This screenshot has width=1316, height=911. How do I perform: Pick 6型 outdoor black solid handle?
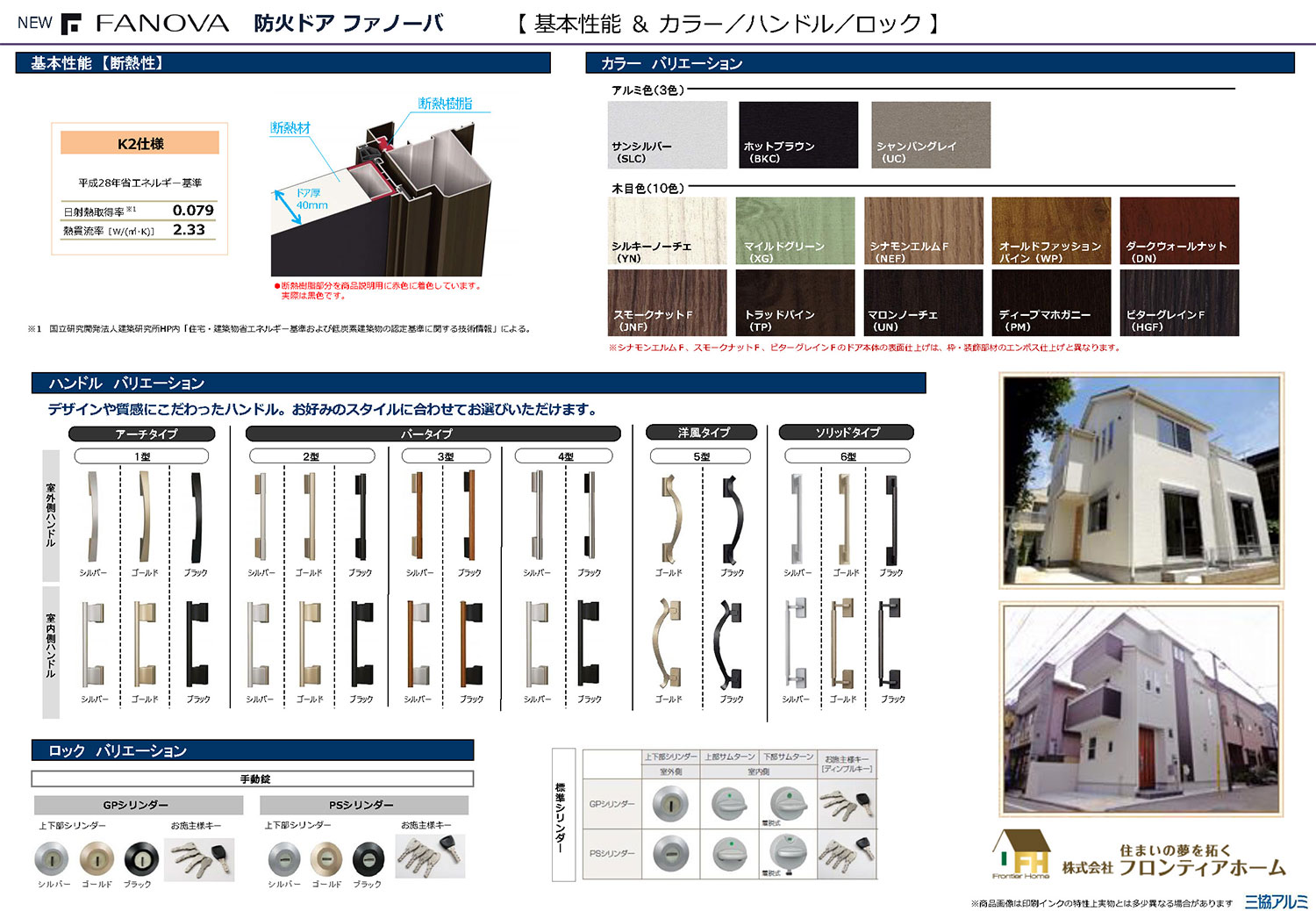[x=891, y=520]
